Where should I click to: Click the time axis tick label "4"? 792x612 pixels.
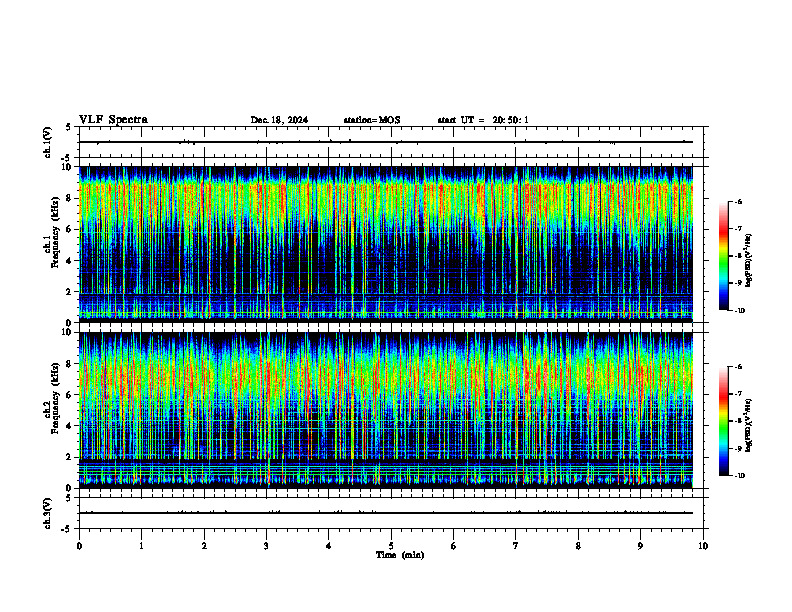(329, 546)
